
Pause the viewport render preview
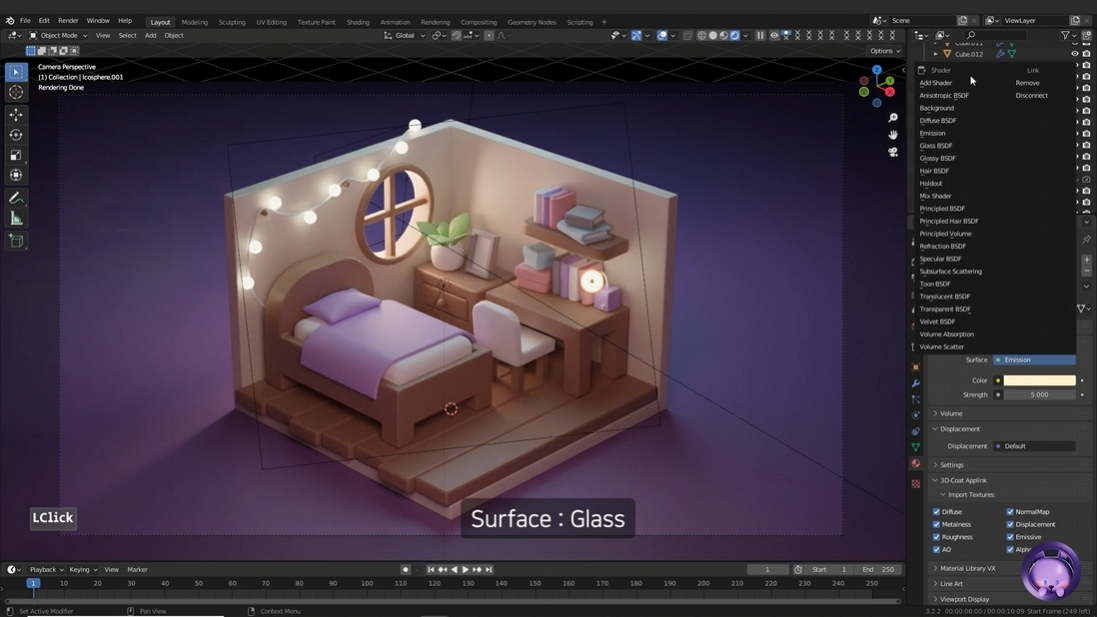pyautogui.click(x=760, y=35)
